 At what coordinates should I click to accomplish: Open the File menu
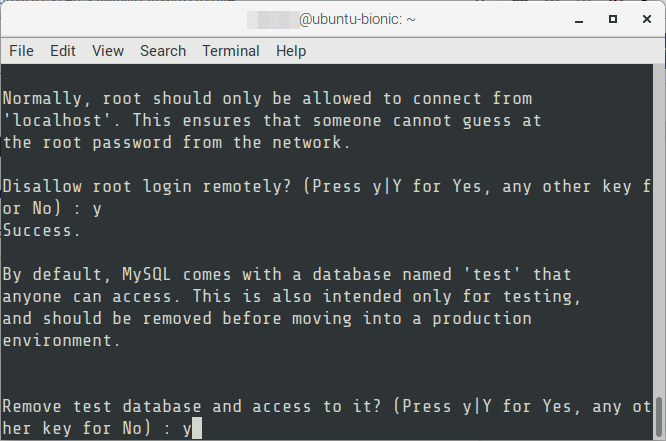pyautogui.click(x=21, y=51)
